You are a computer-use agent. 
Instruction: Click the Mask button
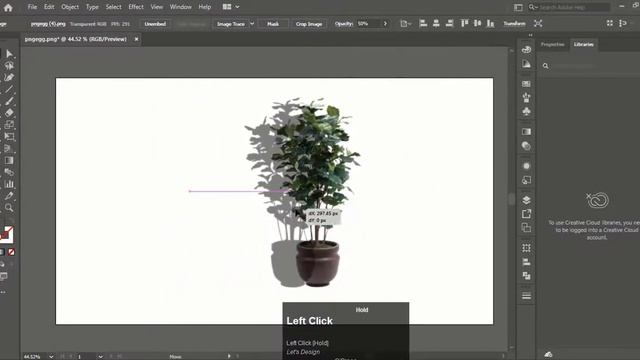coord(273,24)
